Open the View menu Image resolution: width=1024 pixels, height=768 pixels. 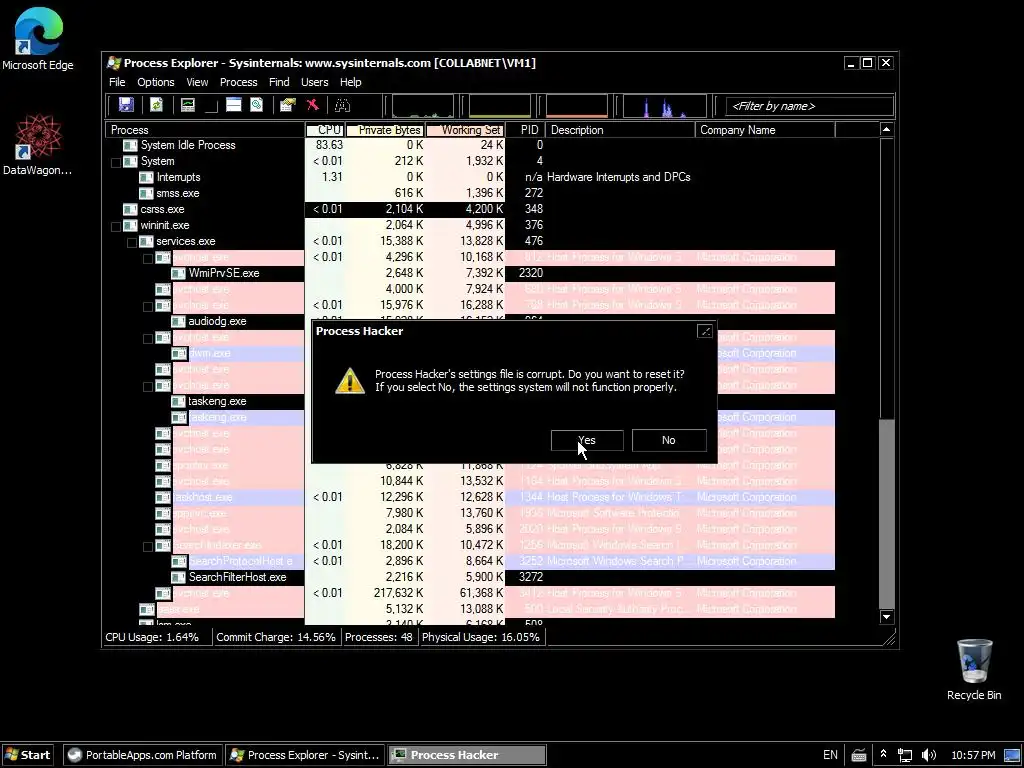click(197, 82)
